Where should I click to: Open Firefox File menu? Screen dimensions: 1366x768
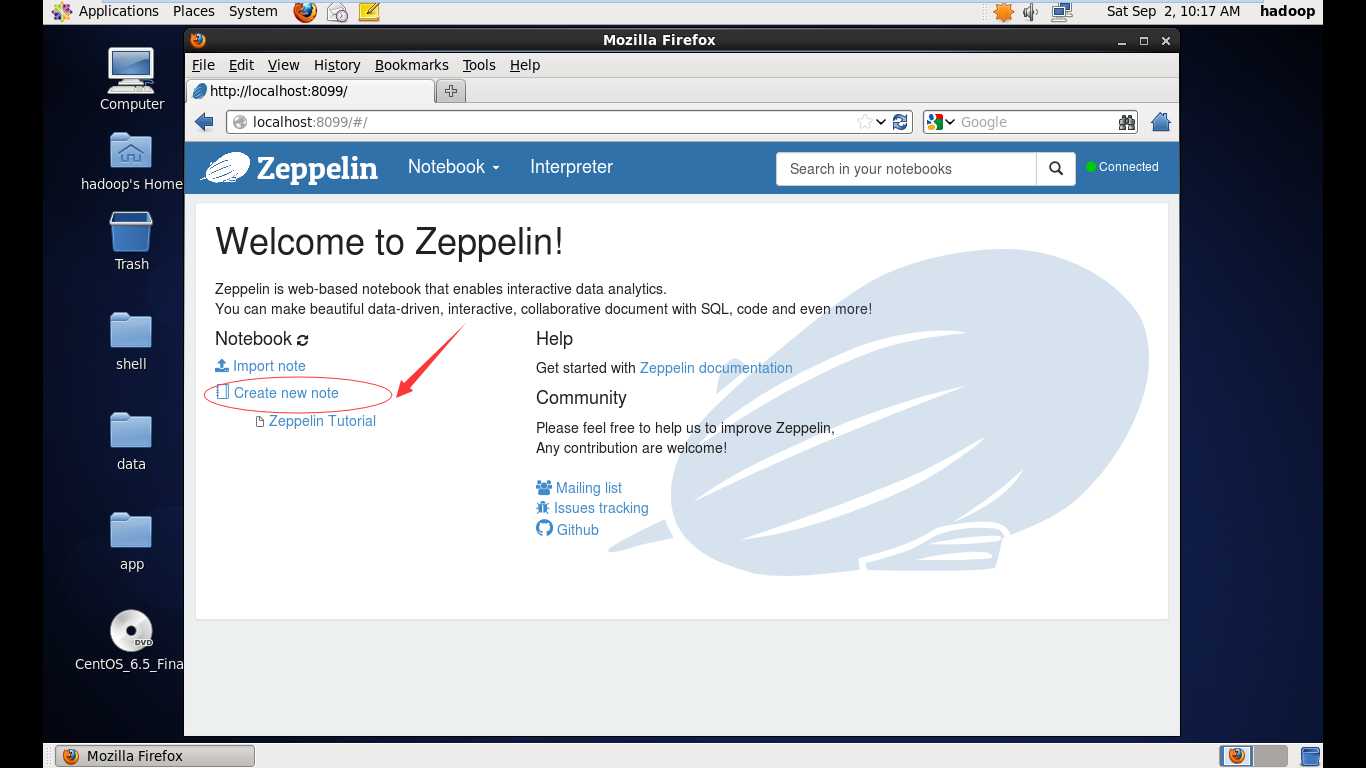[x=203, y=65]
